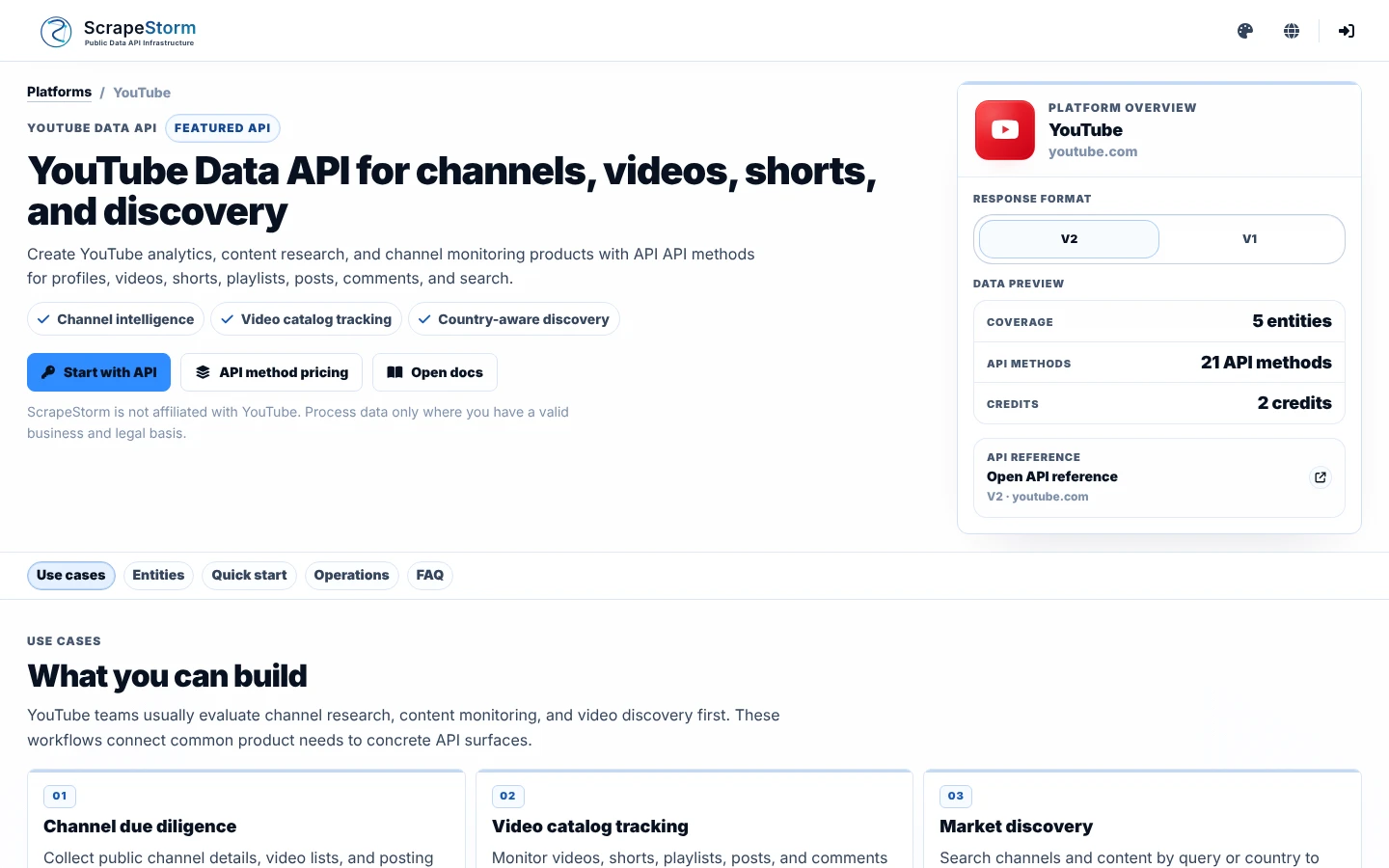Switch to the Operations tab
Screen dimensions: 1389x868
pos(351,576)
